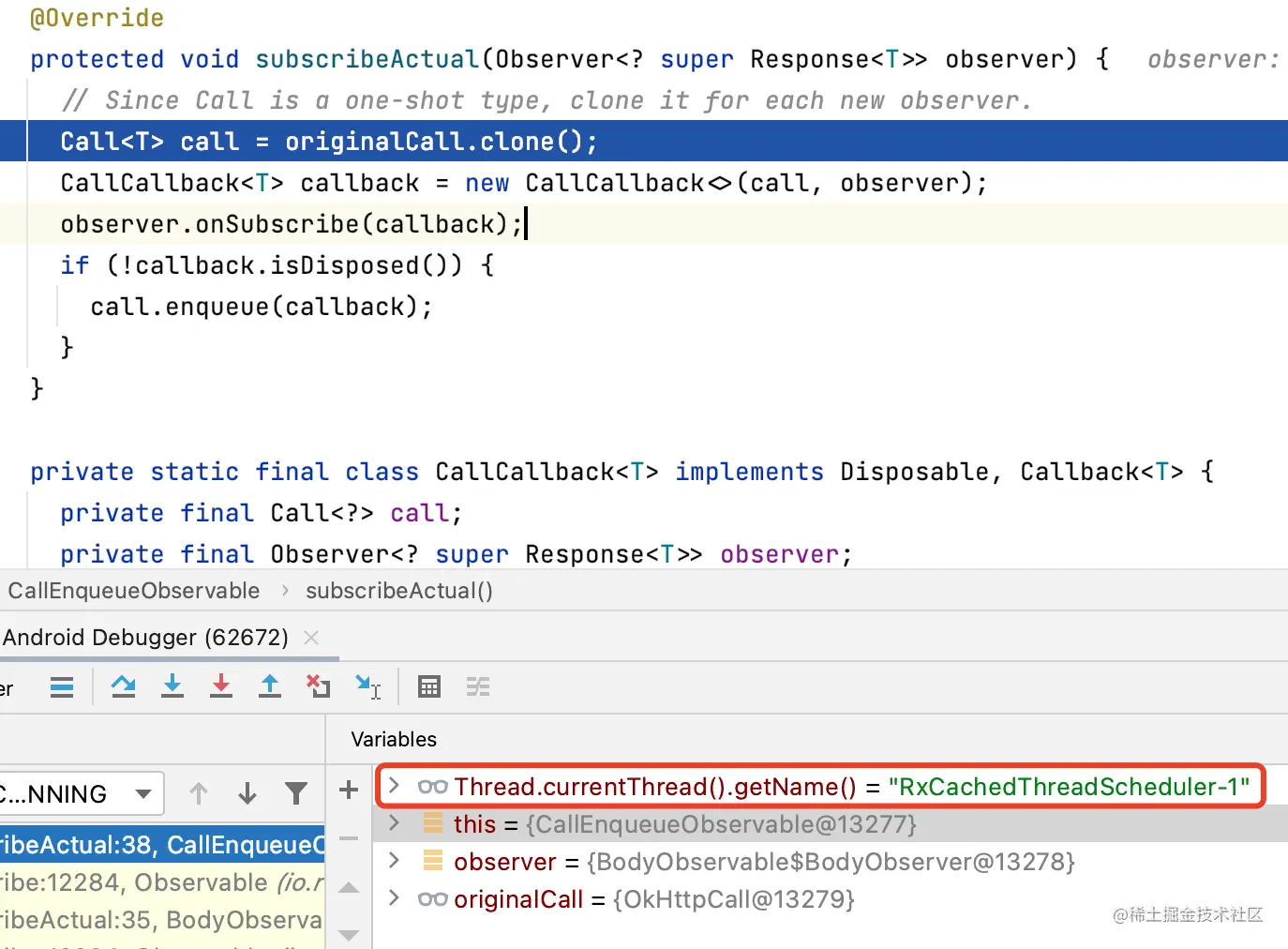Close the Android Debugger tab
This screenshot has width=1288, height=949.
tap(311, 638)
